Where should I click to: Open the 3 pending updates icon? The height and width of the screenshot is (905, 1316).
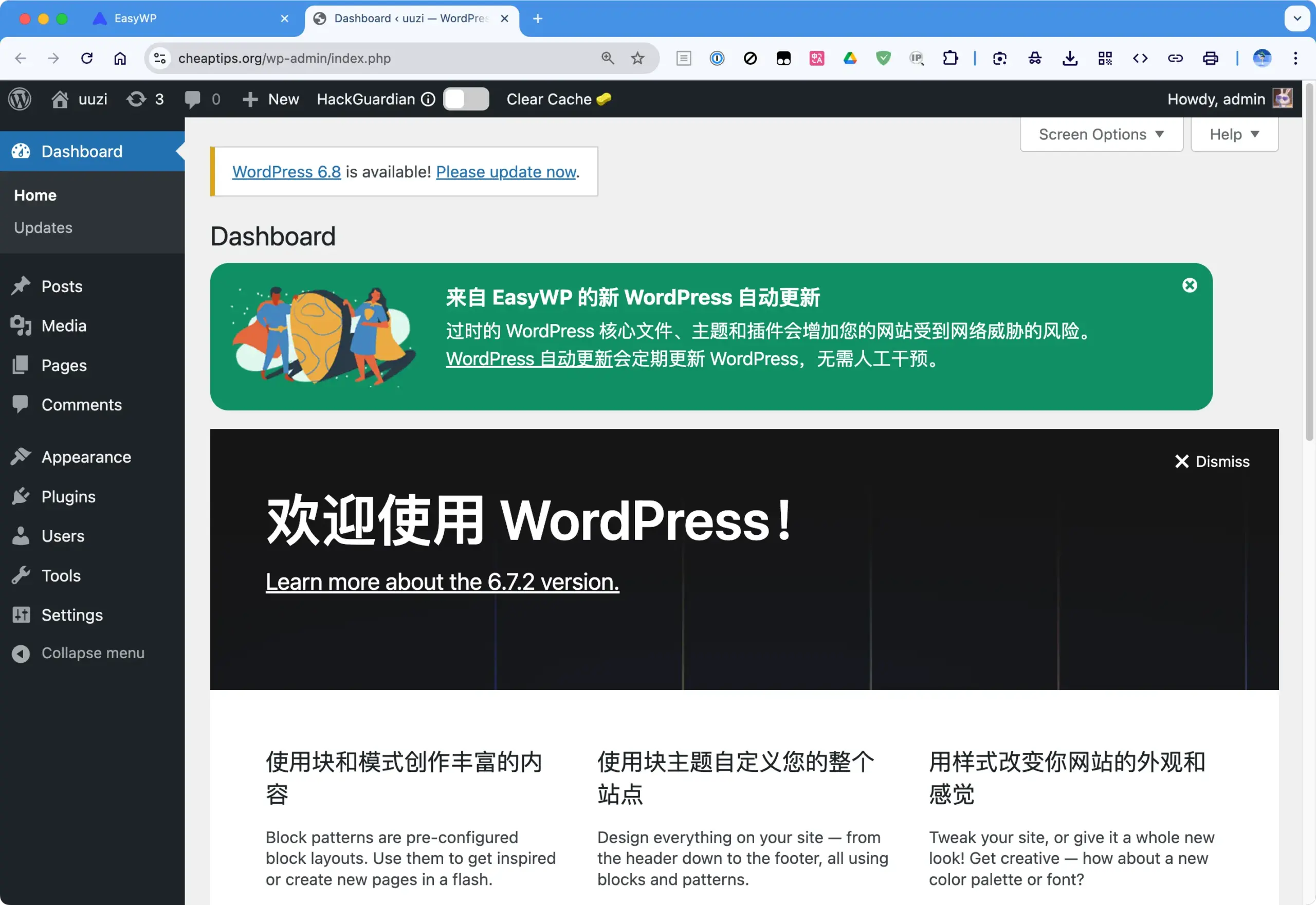click(145, 99)
